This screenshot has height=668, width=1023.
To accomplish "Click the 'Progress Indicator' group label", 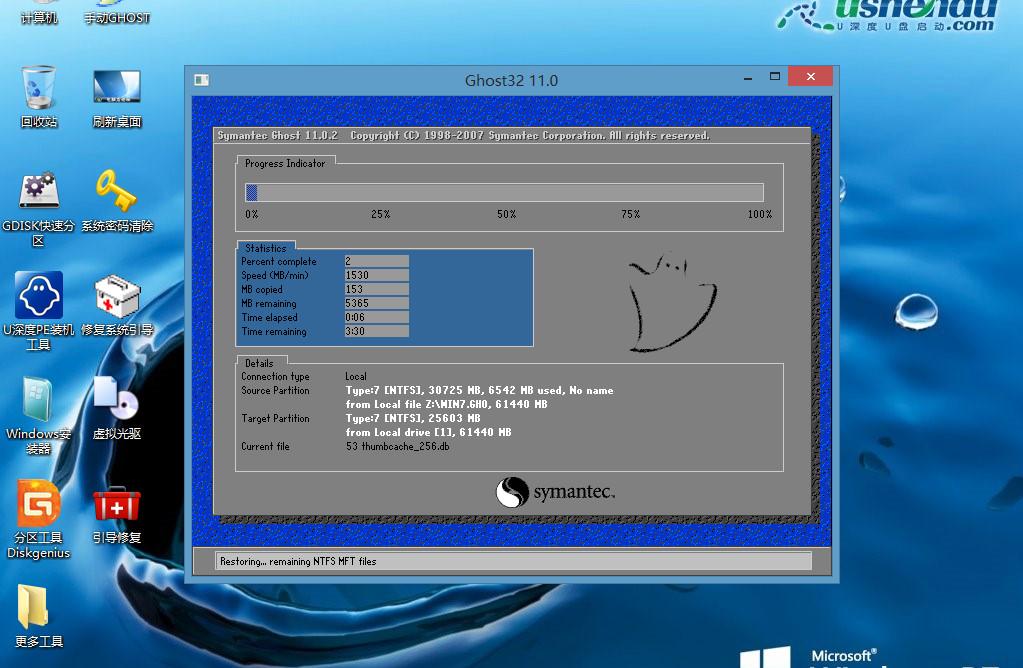I will 285,163.
